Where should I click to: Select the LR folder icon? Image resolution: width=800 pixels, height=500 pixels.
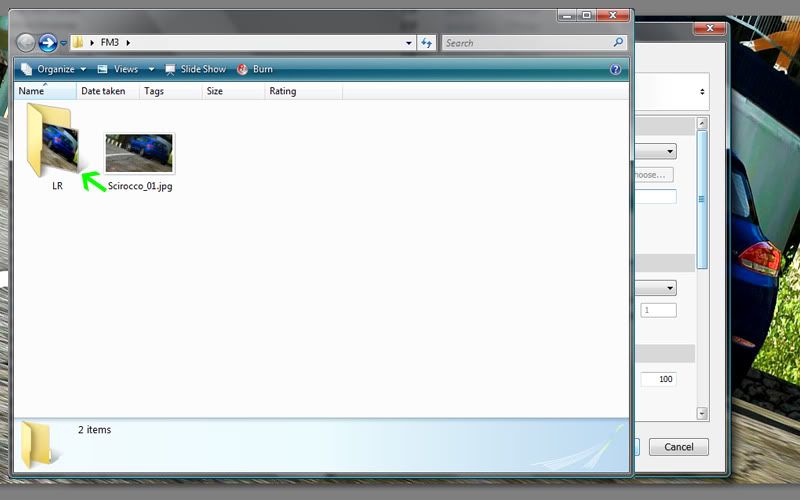pos(52,139)
